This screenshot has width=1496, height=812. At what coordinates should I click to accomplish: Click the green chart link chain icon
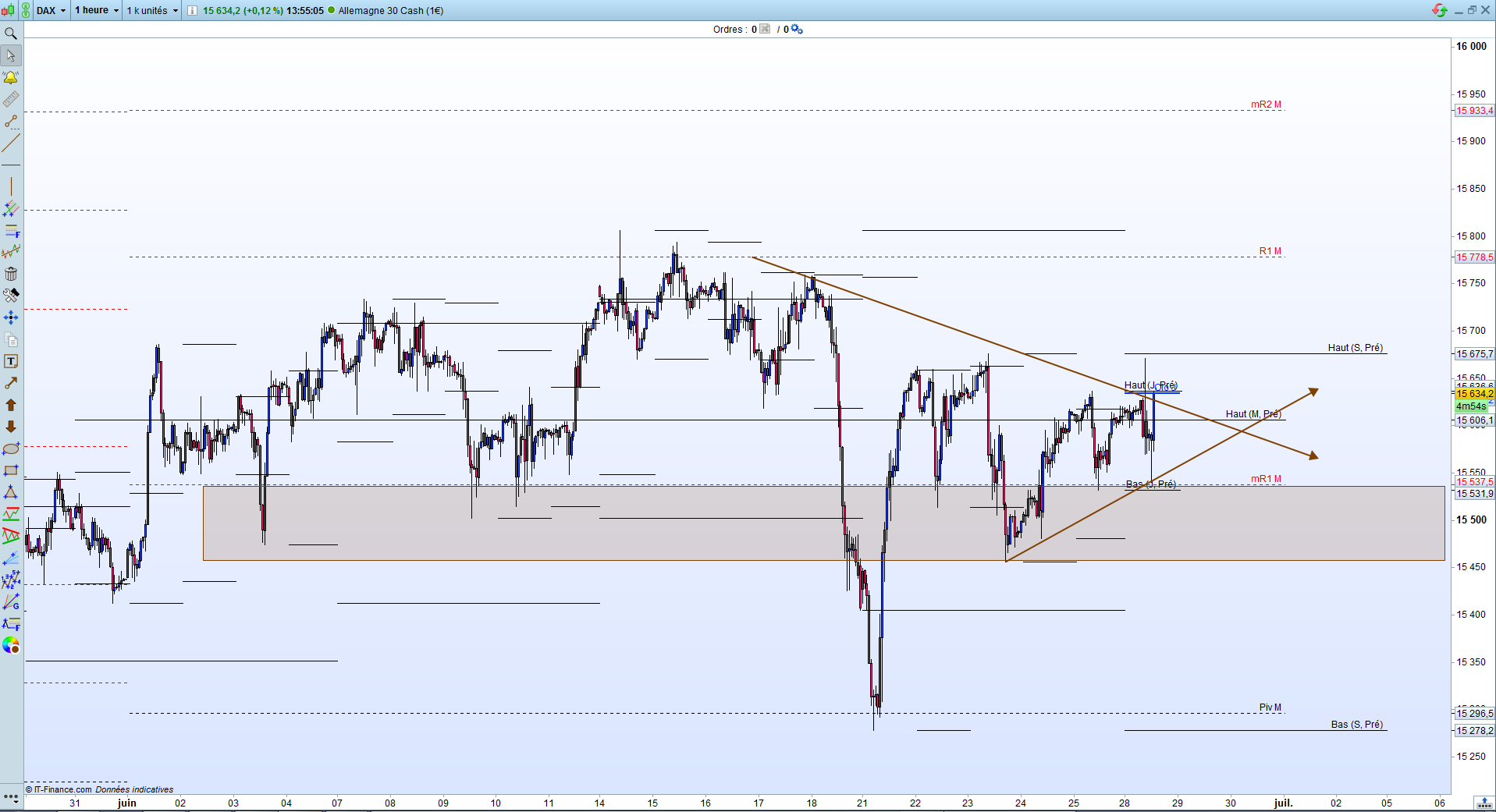coord(26,10)
